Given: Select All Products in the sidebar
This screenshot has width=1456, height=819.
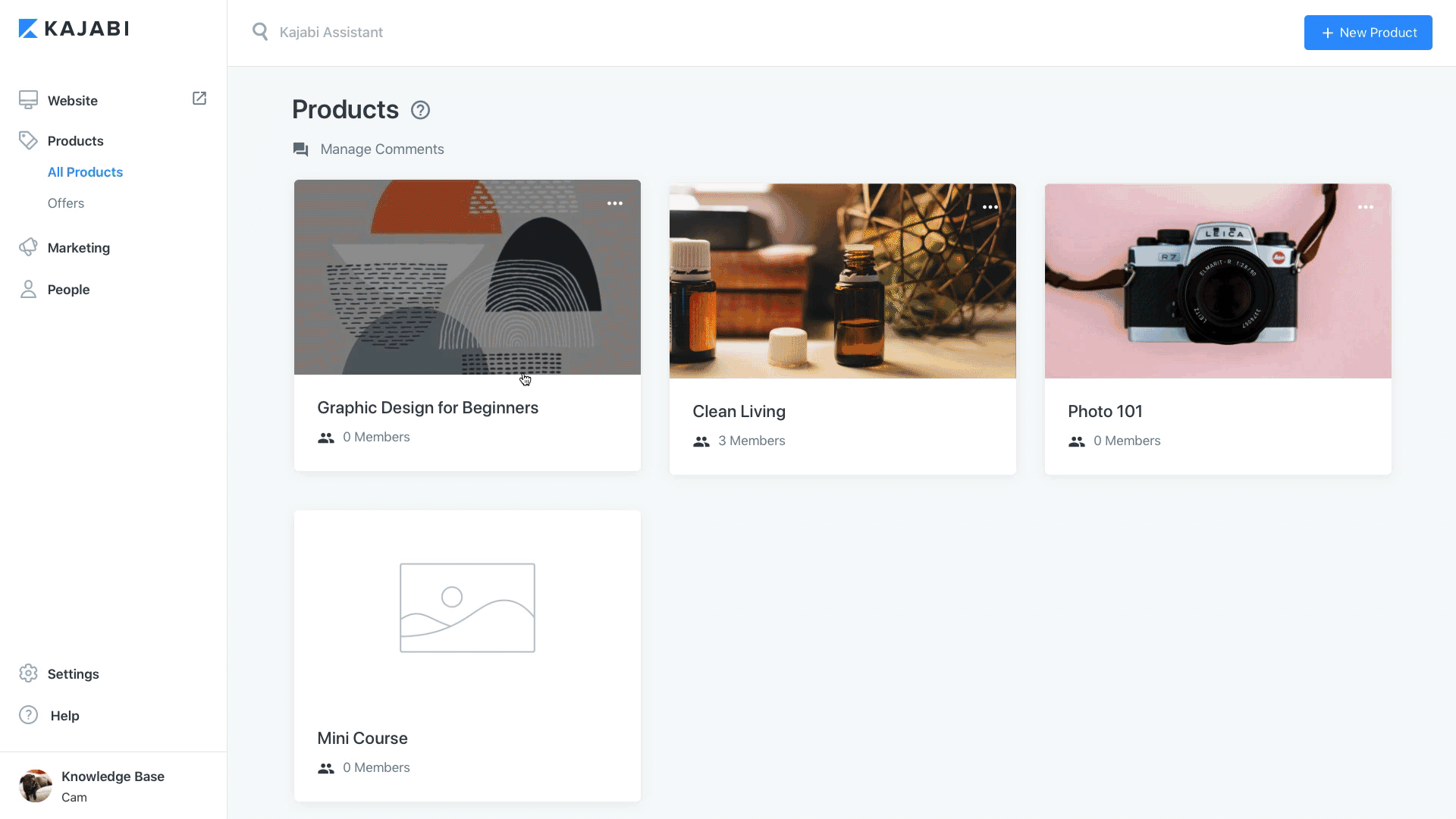Looking at the screenshot, I should (x=85, y=172).
